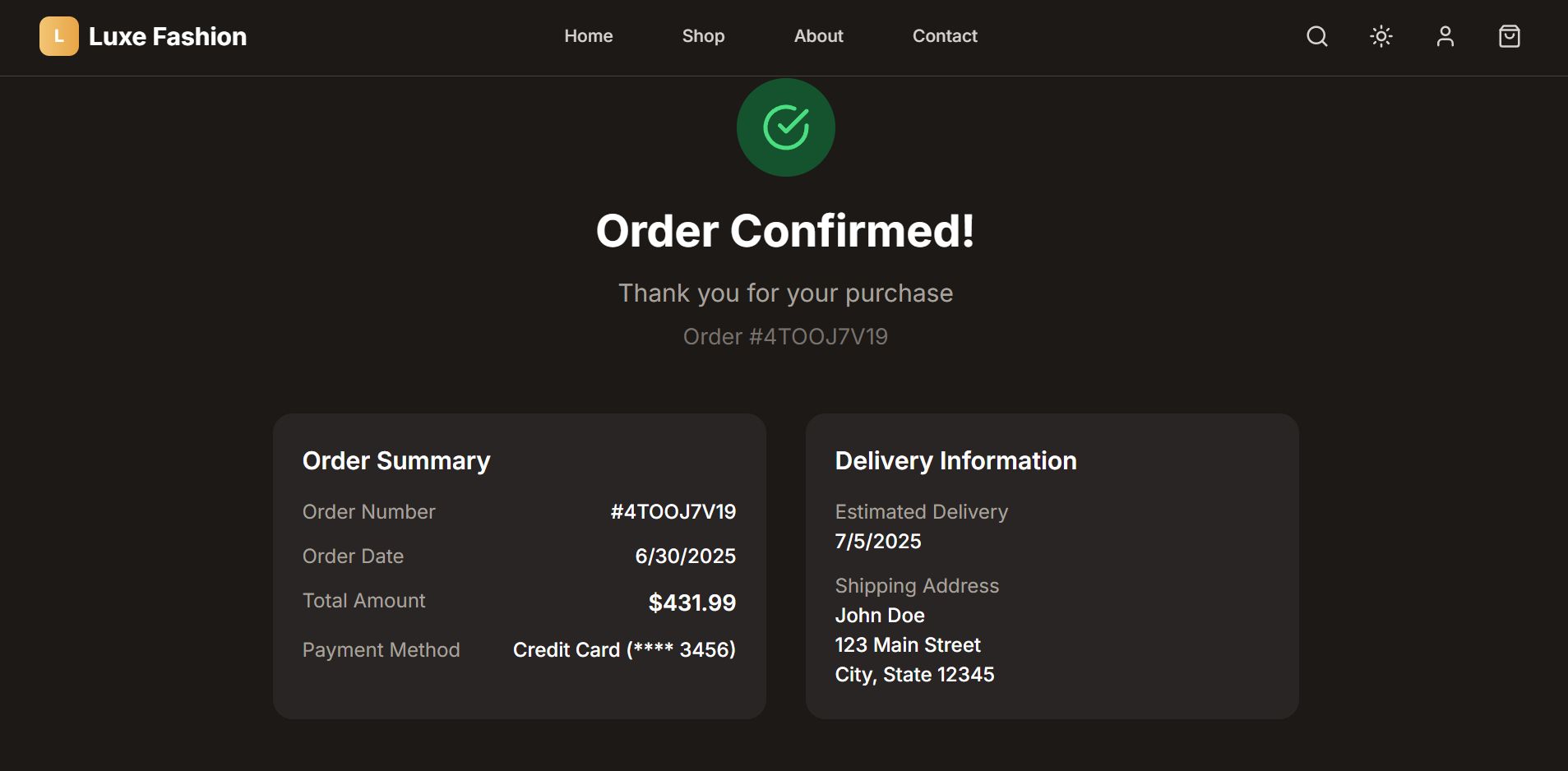1568x771 pixels.
Task: Click the Order Confirmed! heading
Action: pyautogui.click(x=785, y=231)
